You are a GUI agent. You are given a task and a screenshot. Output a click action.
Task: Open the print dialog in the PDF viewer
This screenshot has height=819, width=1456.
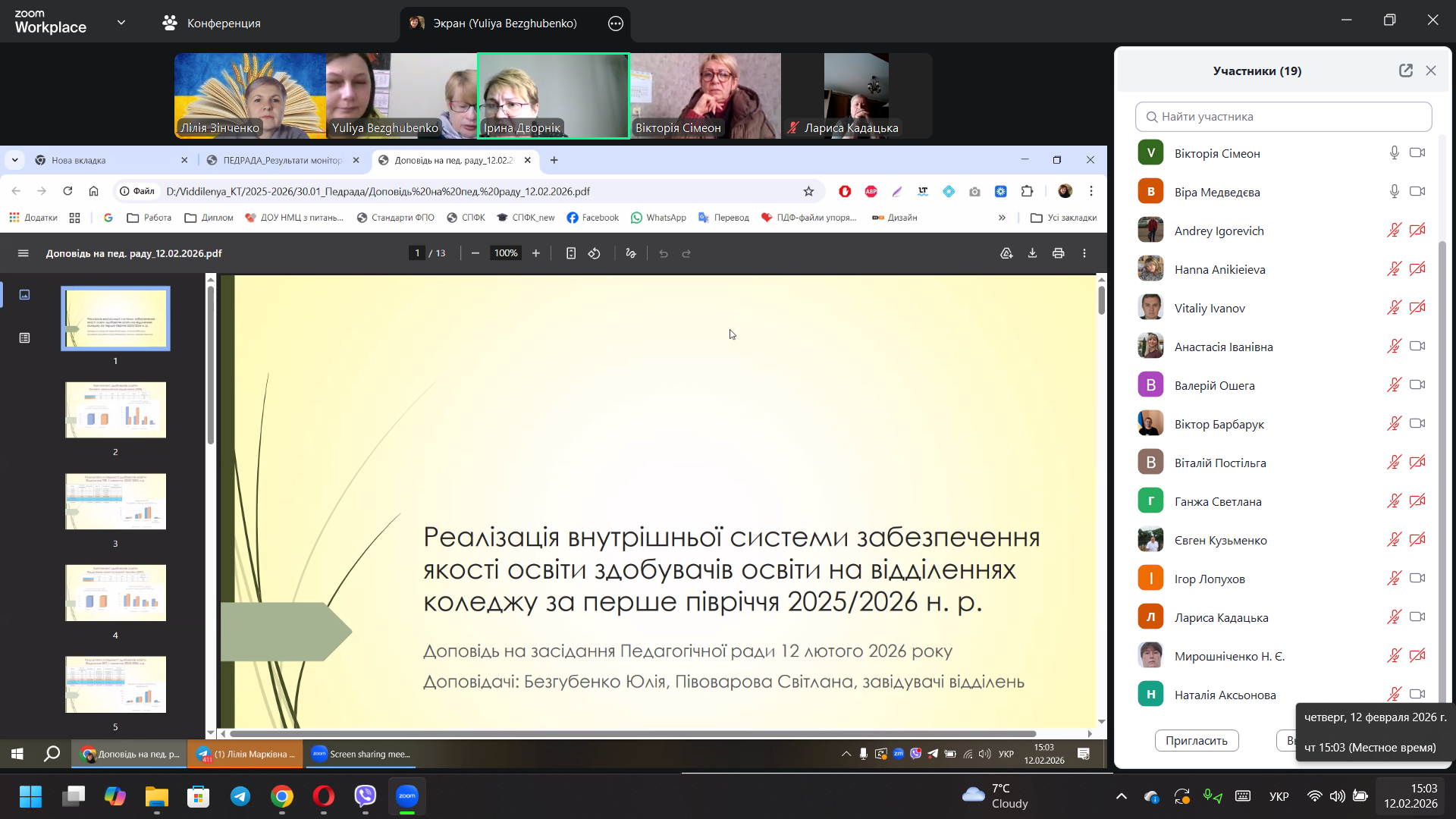[x=1058, y=253]
